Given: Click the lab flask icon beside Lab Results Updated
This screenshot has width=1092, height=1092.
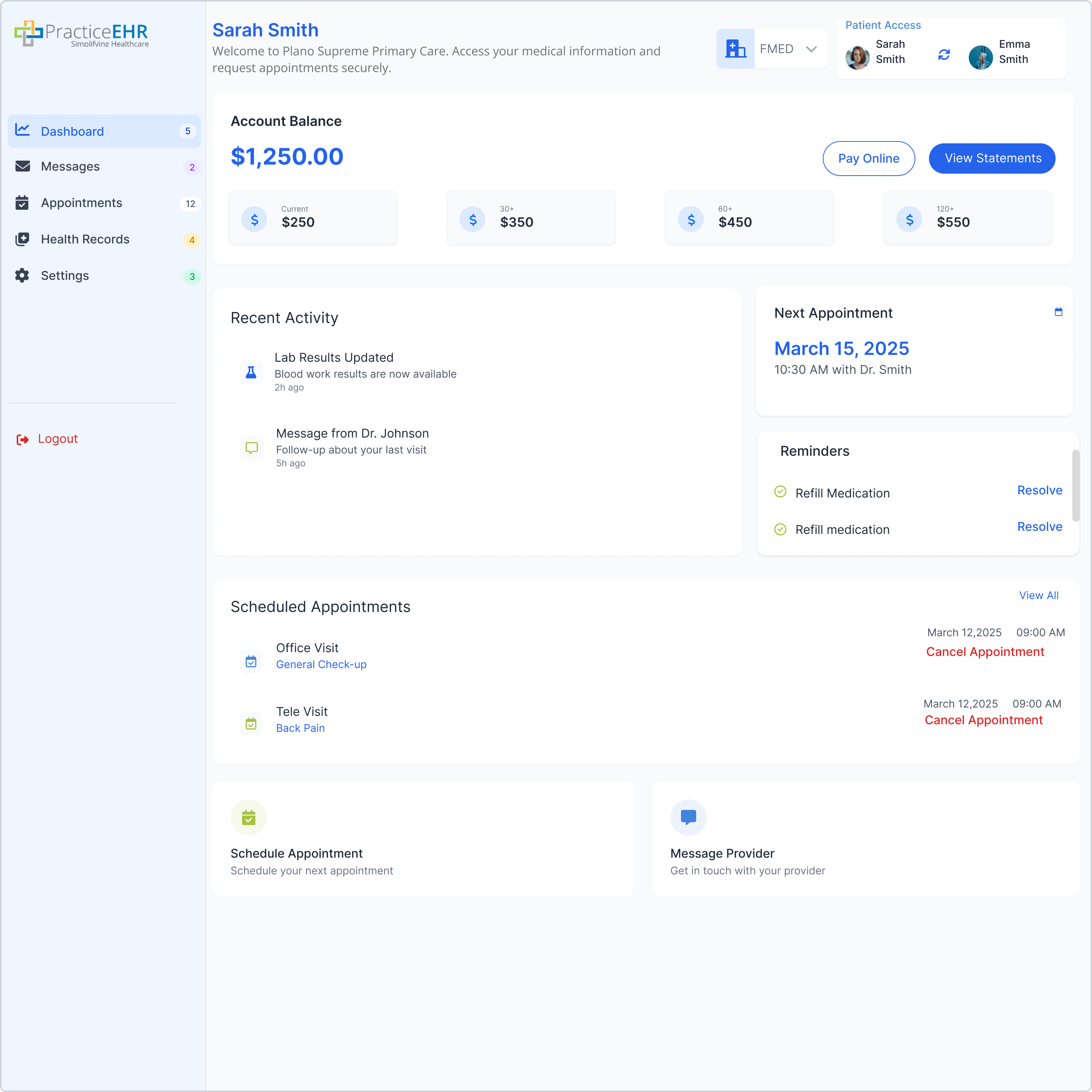Looking at the screenshot, I should (x=251, y=372).
